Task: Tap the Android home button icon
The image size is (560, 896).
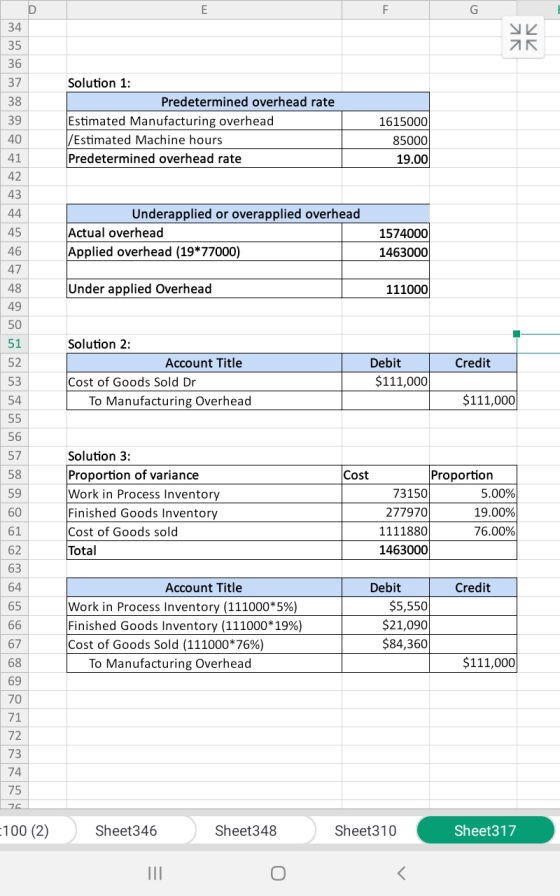Action: tap(278, 873)
